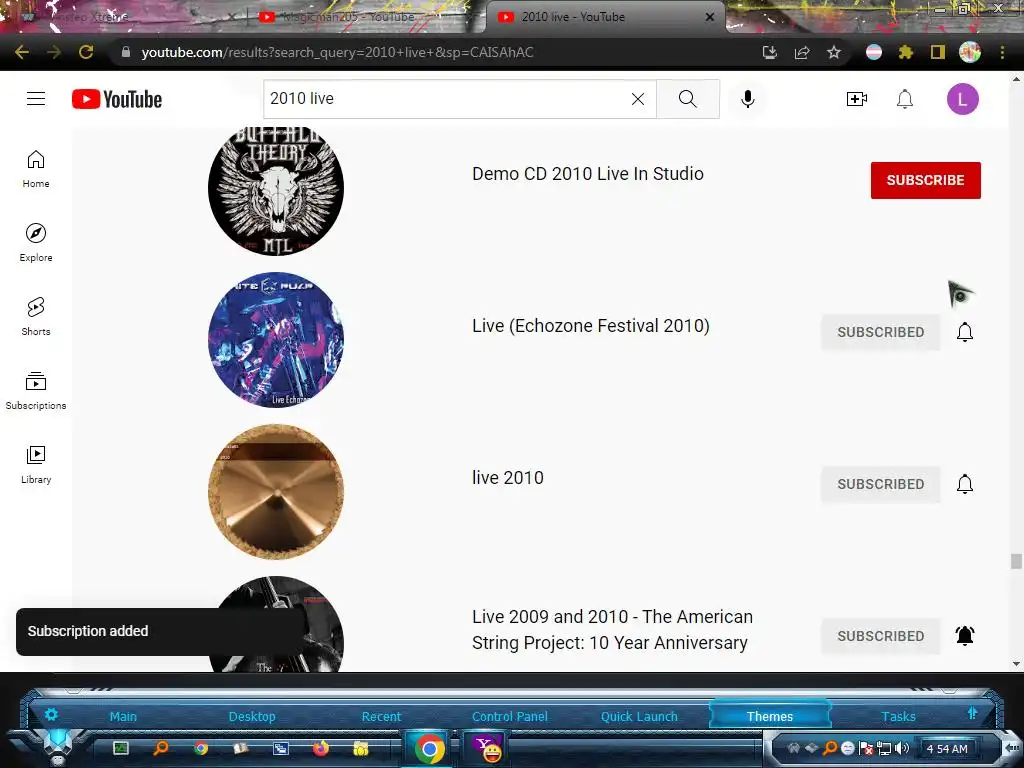The height and width of the screenshot is (768, 1024).
Task: Open the live 2010 channel title
Action: tap(507, 477)
